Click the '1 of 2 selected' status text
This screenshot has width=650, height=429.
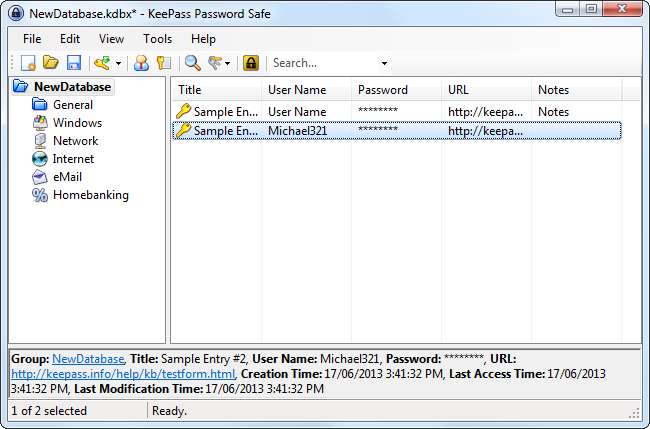[49, 411]
